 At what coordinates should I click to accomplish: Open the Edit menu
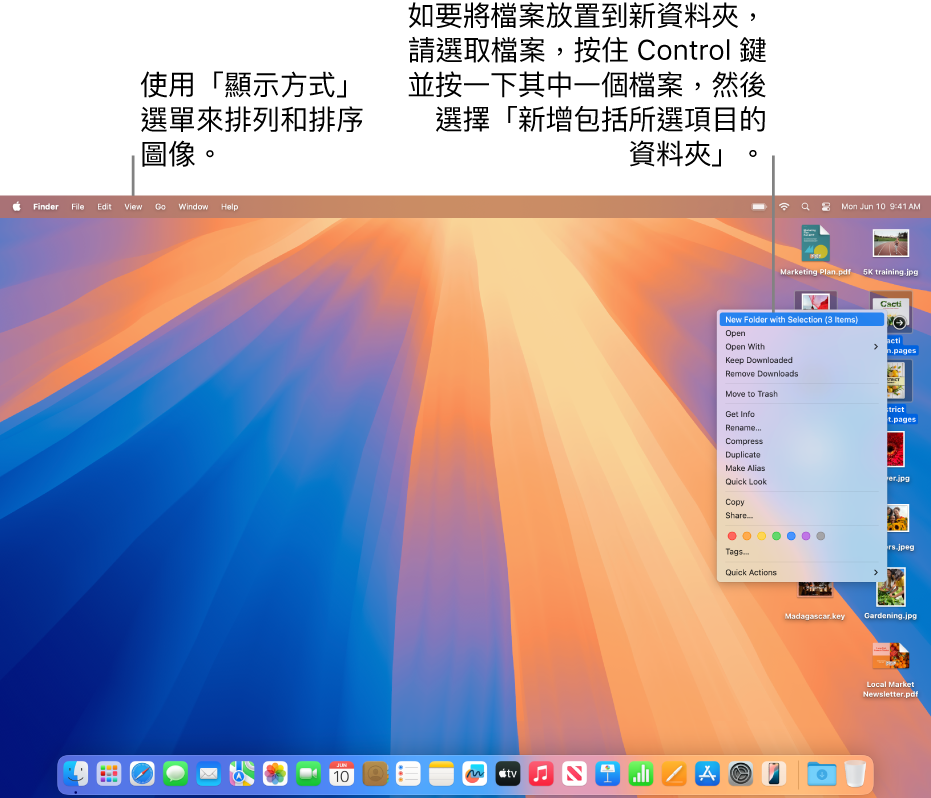point(104,207)
